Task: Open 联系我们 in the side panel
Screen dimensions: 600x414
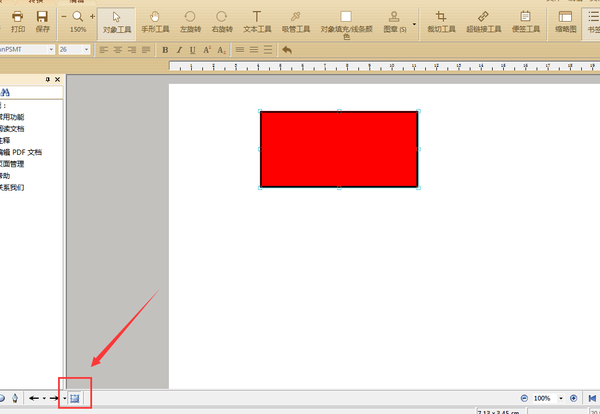Action: [x=12, y=187]
